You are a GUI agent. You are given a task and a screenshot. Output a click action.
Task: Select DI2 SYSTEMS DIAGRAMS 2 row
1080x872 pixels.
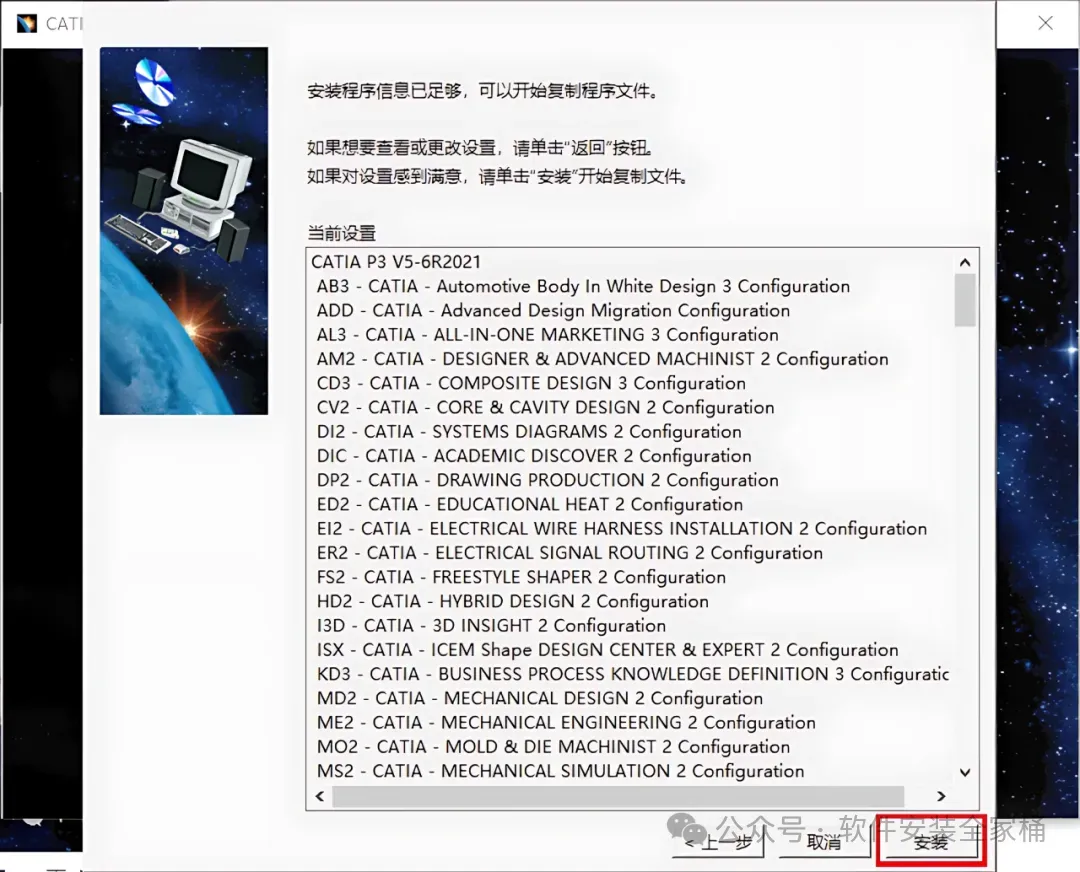(529, 431)
